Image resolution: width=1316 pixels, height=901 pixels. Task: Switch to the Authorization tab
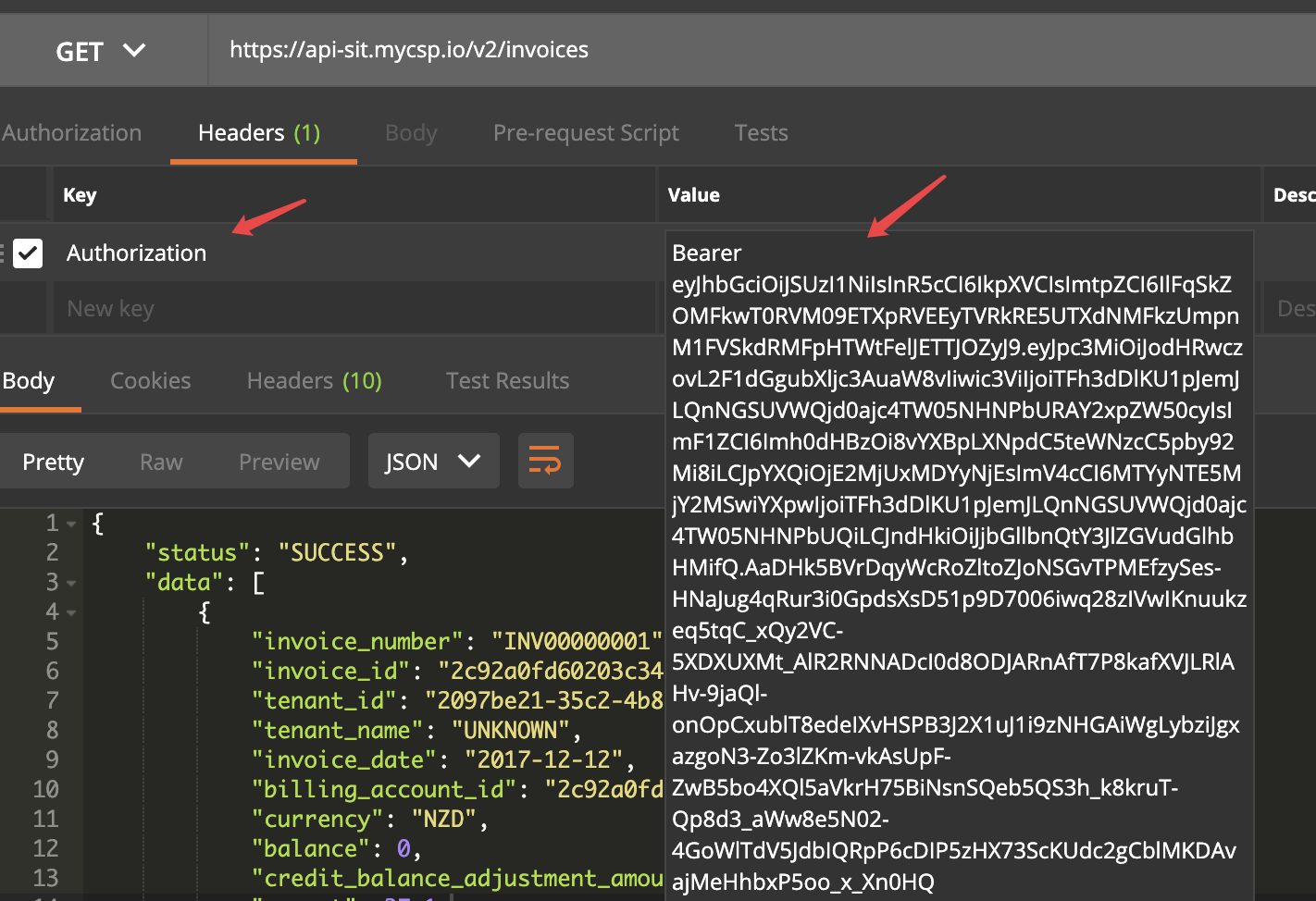pos(72,132)
